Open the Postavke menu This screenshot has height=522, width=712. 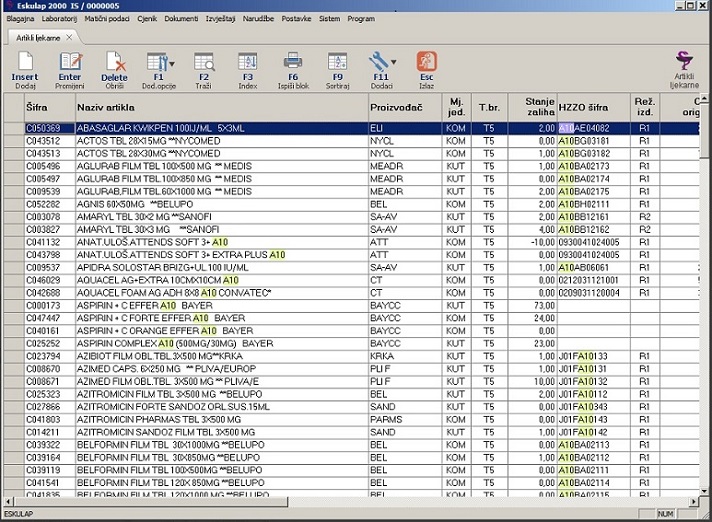coord(296,19)
